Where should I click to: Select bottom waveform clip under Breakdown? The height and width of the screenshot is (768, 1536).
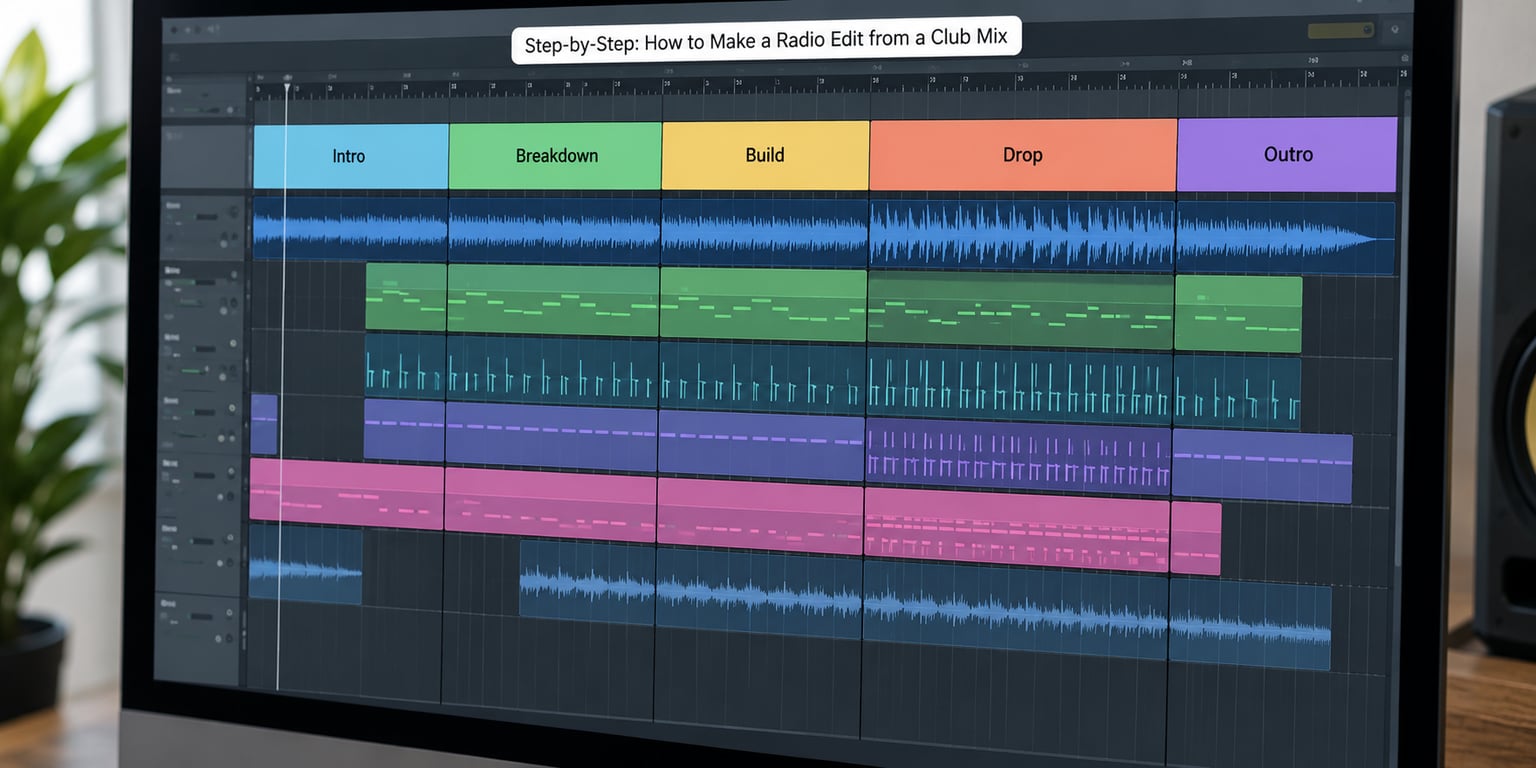coord(588,582)
